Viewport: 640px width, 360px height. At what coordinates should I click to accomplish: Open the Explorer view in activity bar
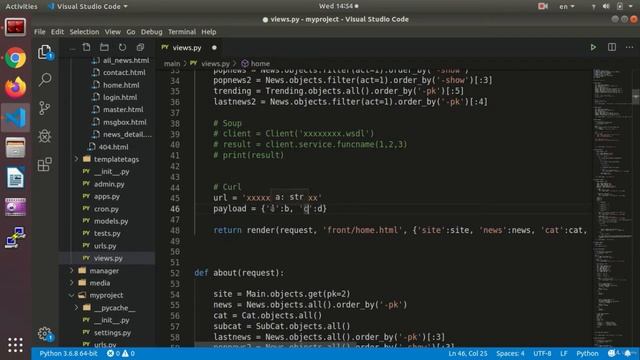(45, 52)
